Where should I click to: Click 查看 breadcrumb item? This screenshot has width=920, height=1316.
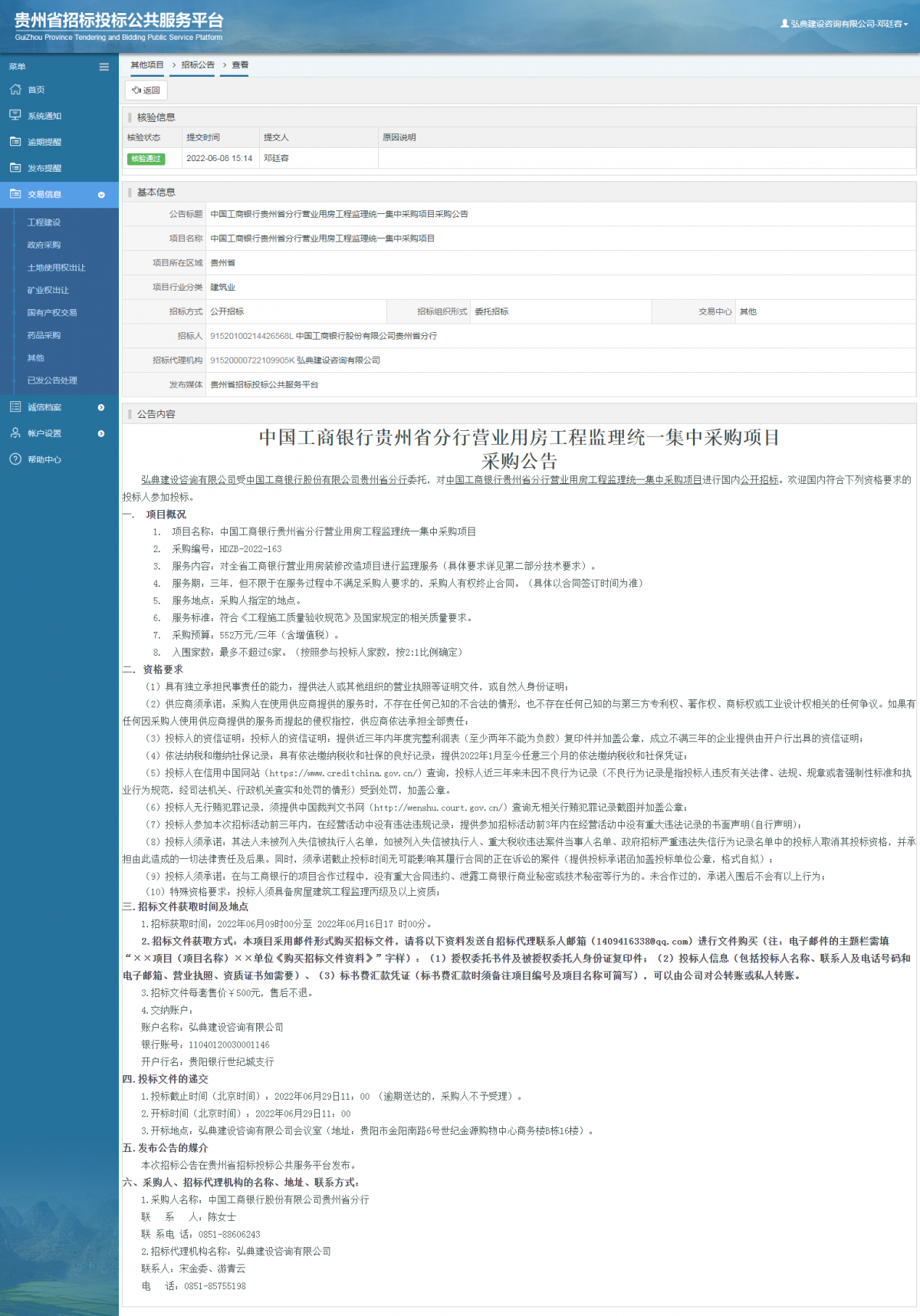[240, 65]
